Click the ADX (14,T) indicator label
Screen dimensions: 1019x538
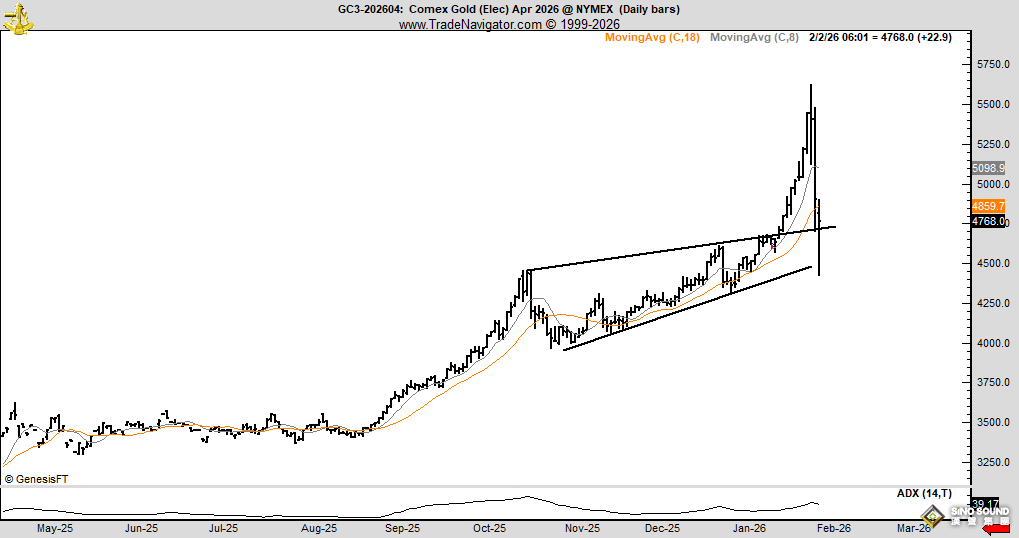point(924,494)
